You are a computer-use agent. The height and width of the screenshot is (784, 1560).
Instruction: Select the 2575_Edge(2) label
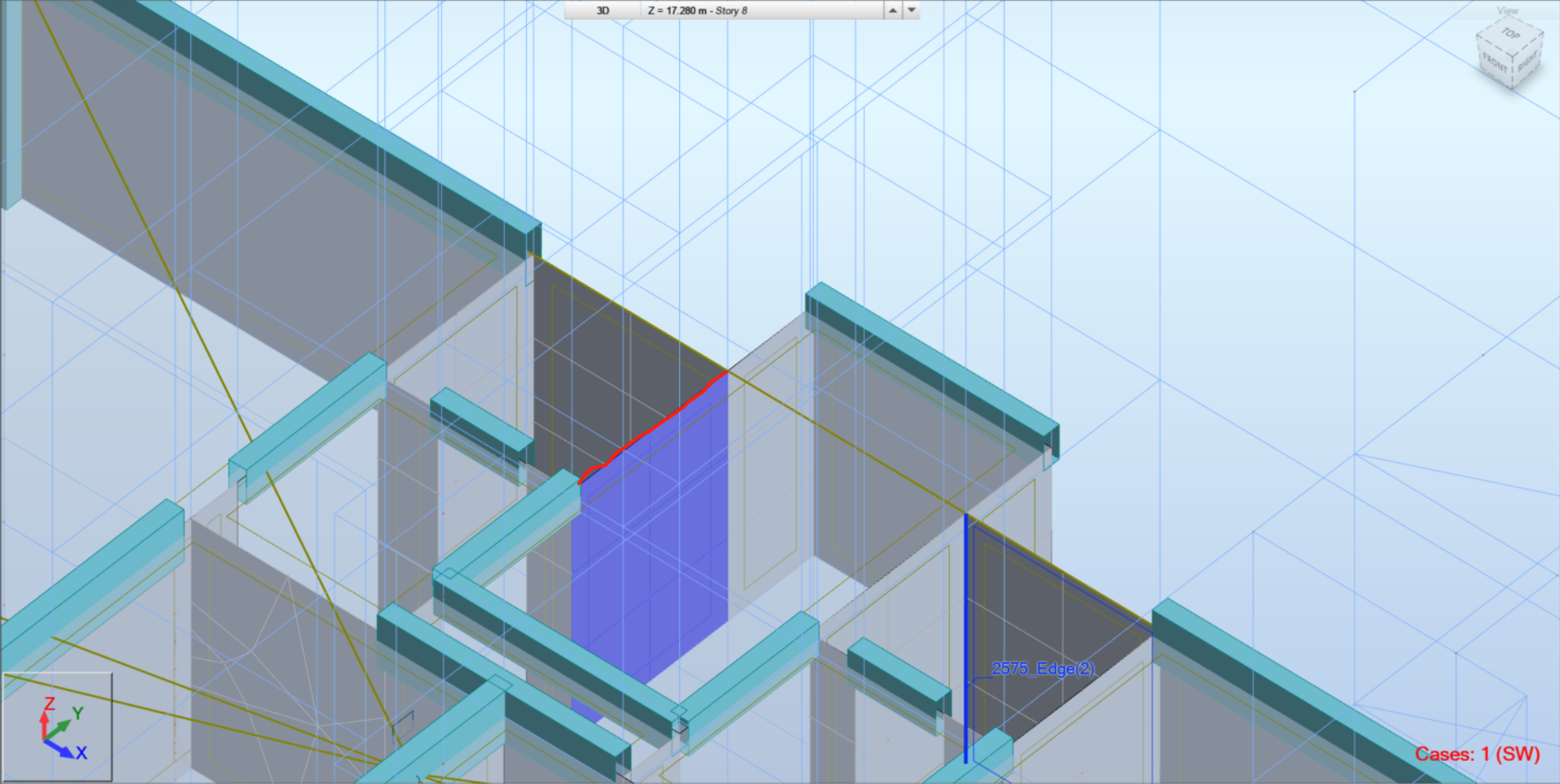pos(1042,670)
